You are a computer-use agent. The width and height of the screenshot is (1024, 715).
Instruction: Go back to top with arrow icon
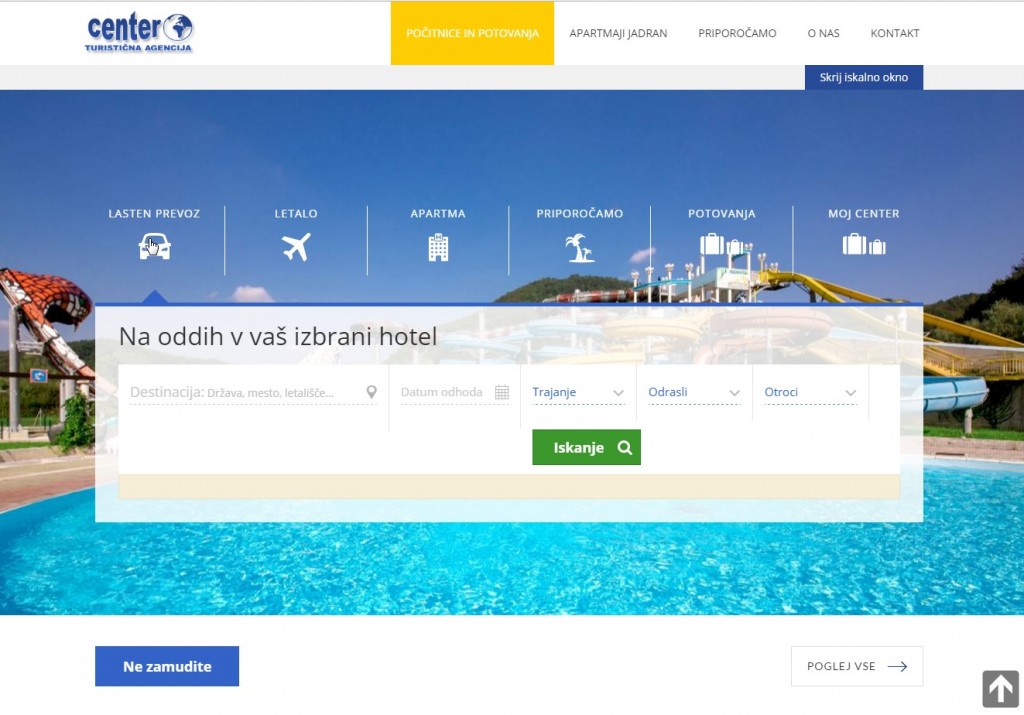point(1000,688)
